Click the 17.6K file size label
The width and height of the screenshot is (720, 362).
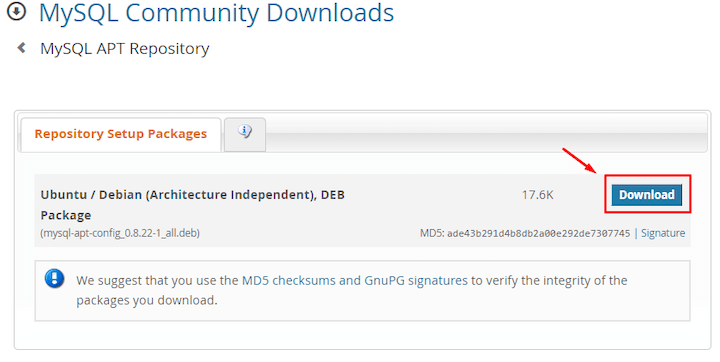pos(538,195)
